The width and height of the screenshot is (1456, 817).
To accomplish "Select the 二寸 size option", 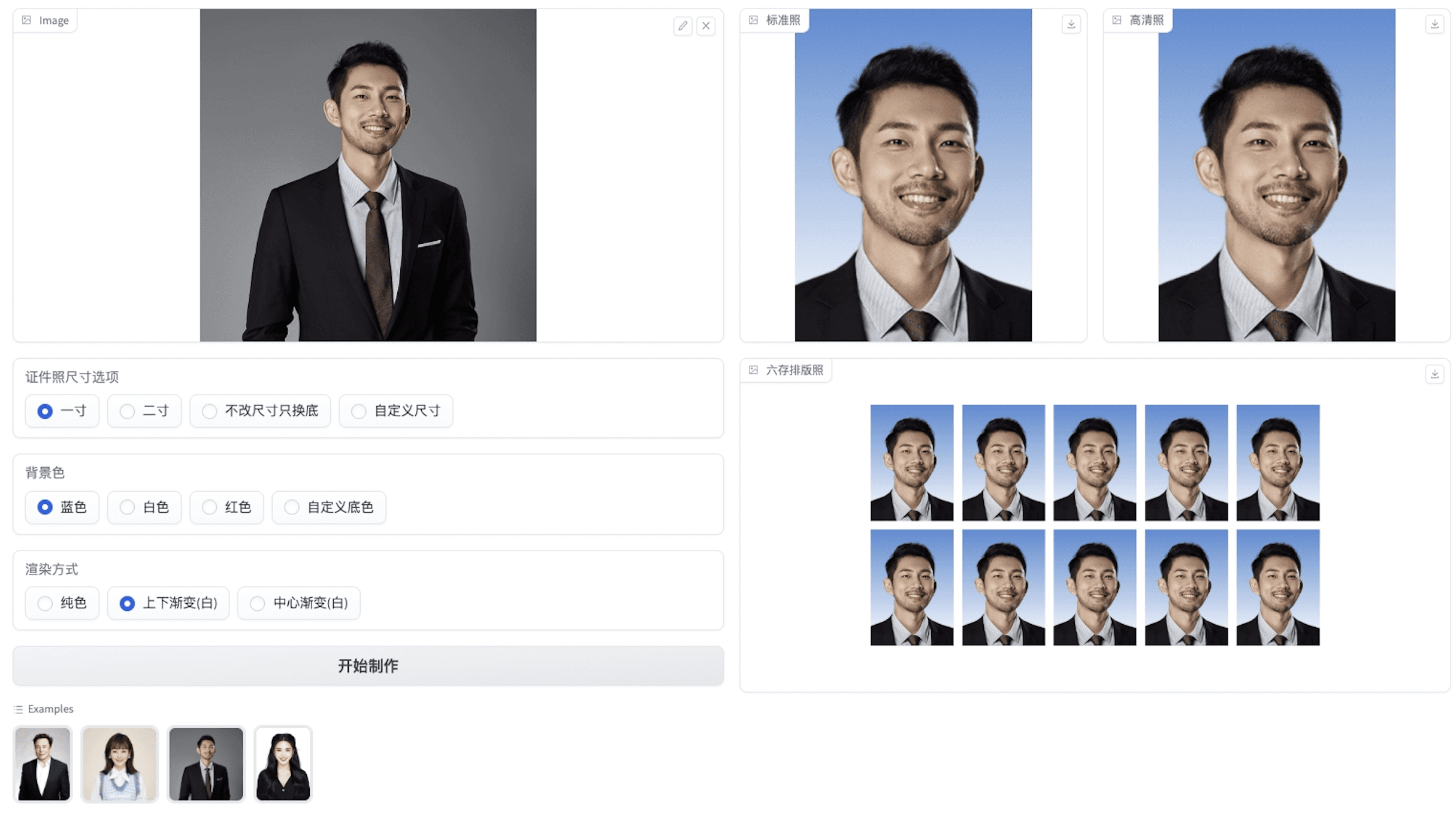I will pyautogui.click(x=144, y=411).
